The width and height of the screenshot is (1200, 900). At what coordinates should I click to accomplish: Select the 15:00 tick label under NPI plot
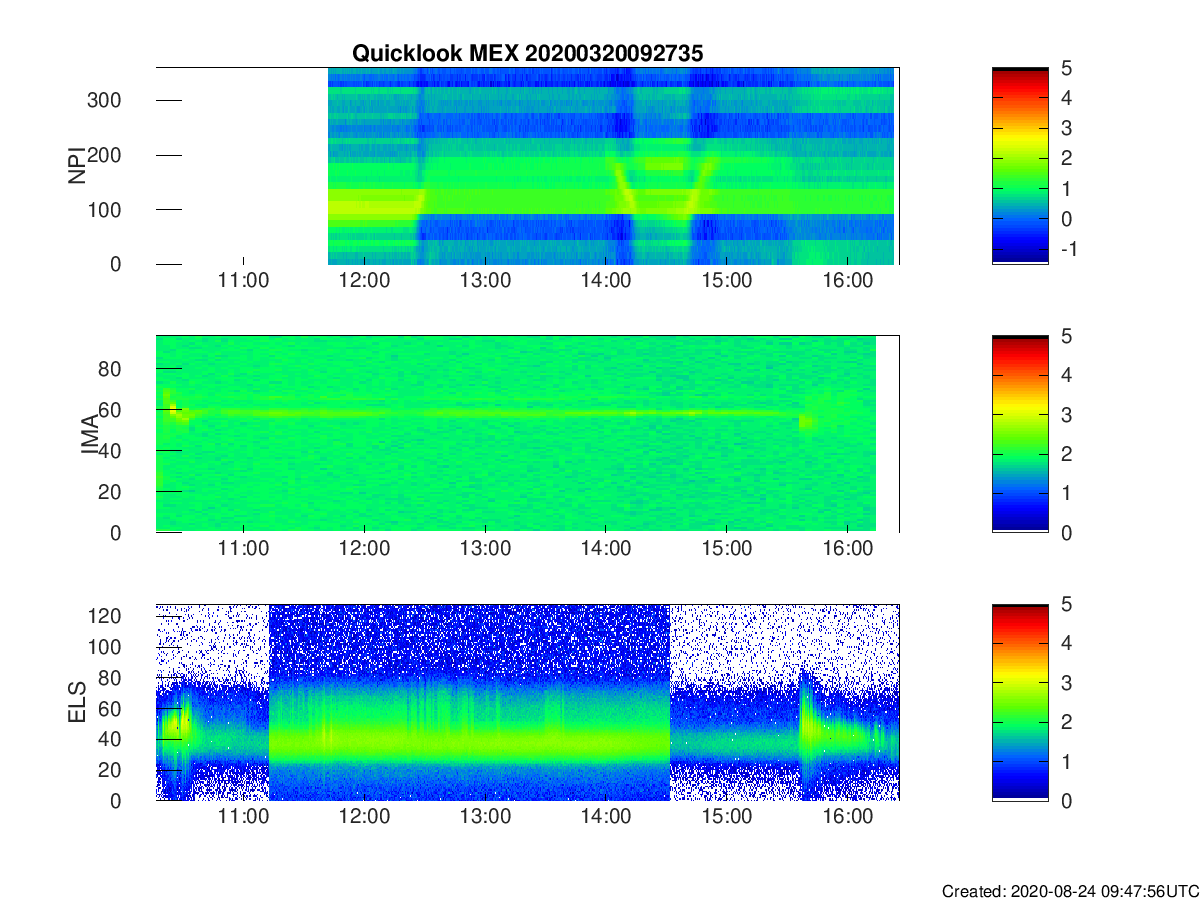click(x=726, y=281)
